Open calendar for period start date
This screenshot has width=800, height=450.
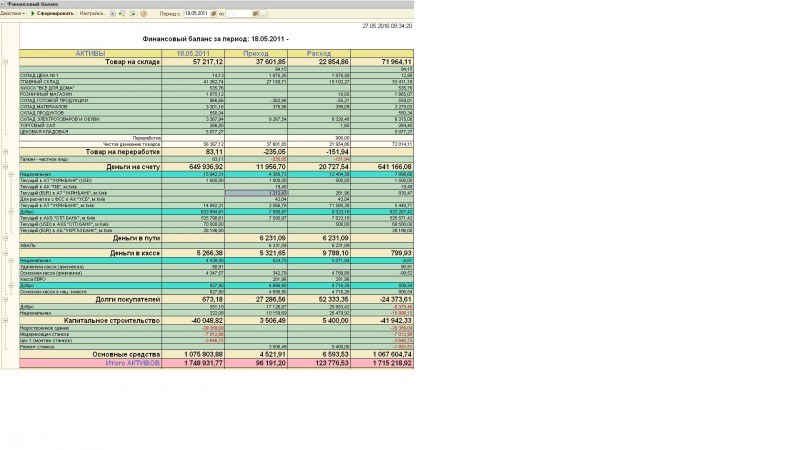click(213, 14)
